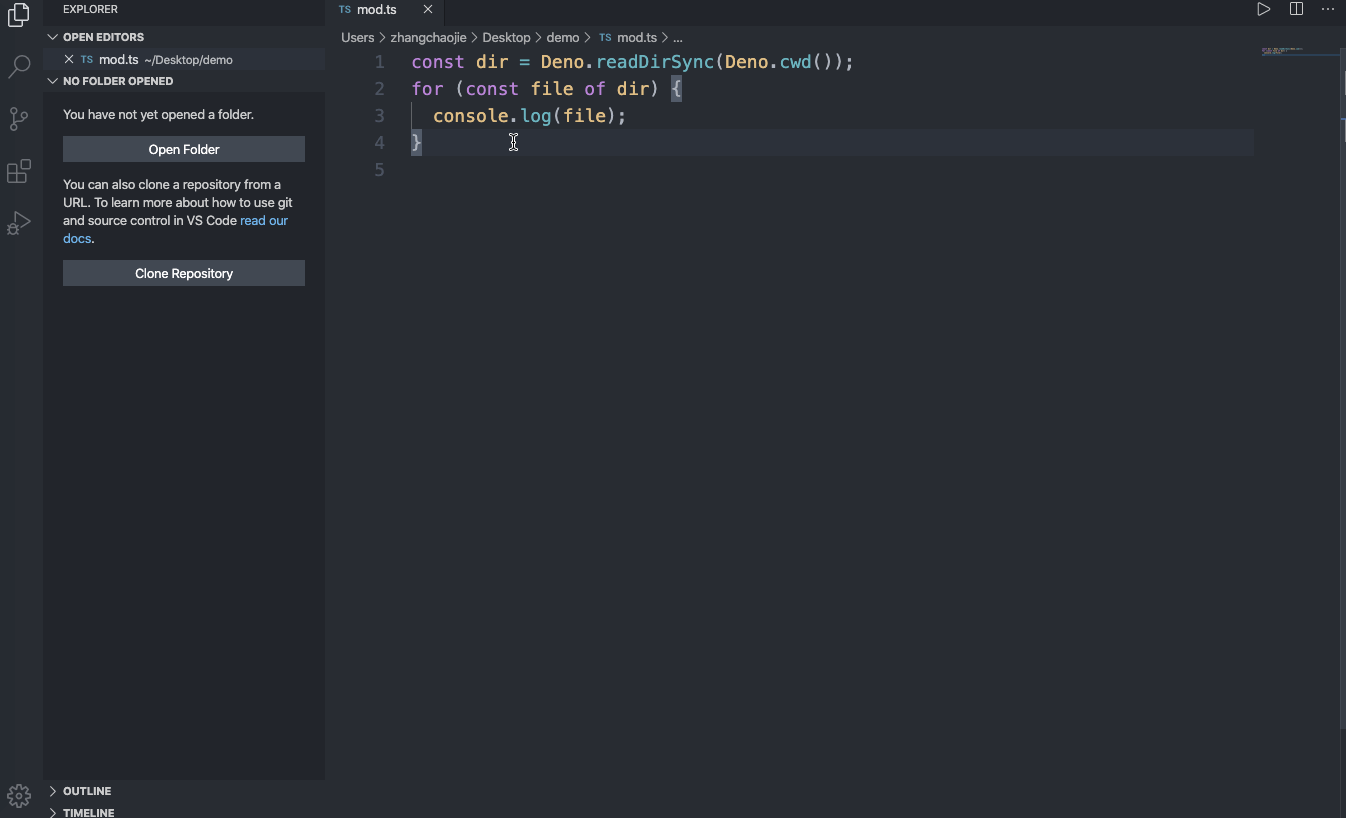This screenshot has width=1346, height=818.
Task: Open the Run and Debug view
Action: tap(19, 223)
